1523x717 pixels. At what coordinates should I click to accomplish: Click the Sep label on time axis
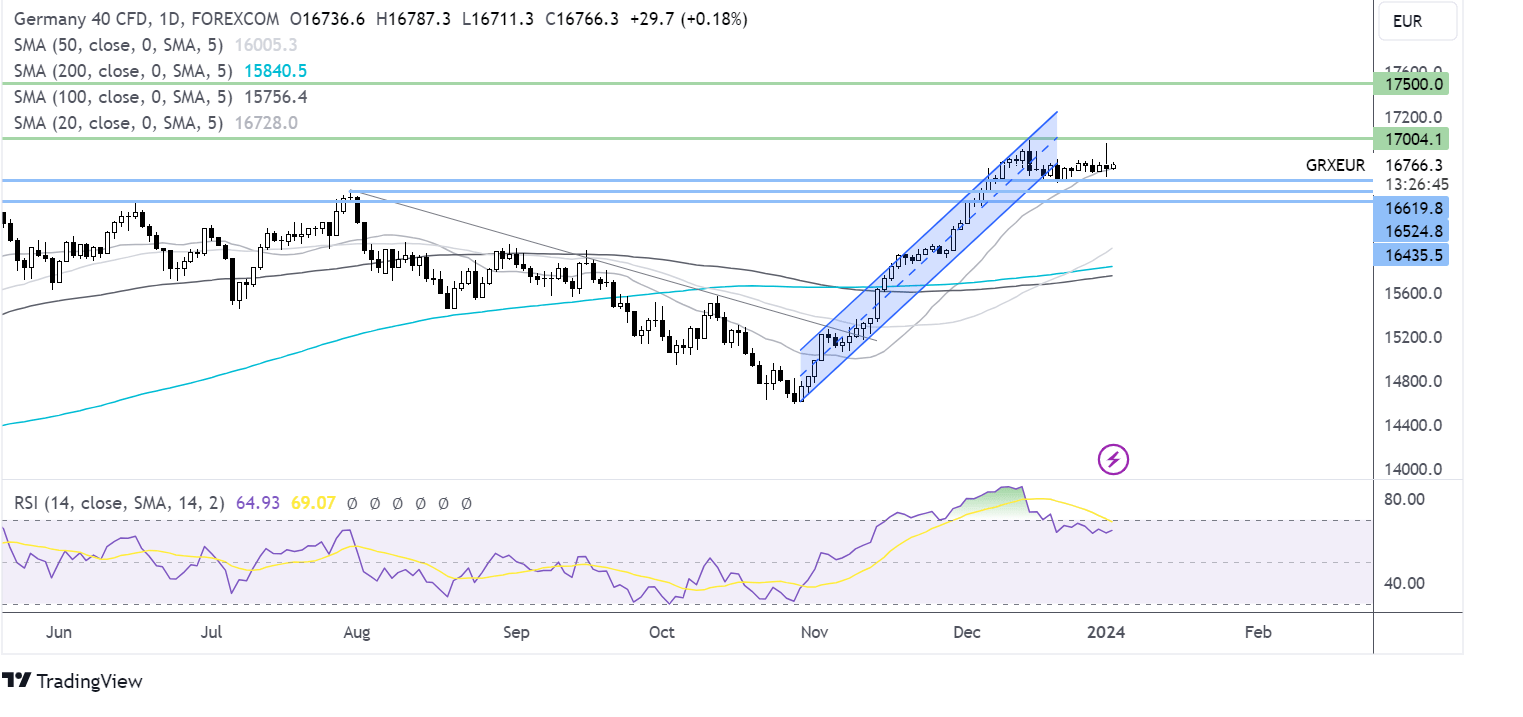tap(515, 633)
